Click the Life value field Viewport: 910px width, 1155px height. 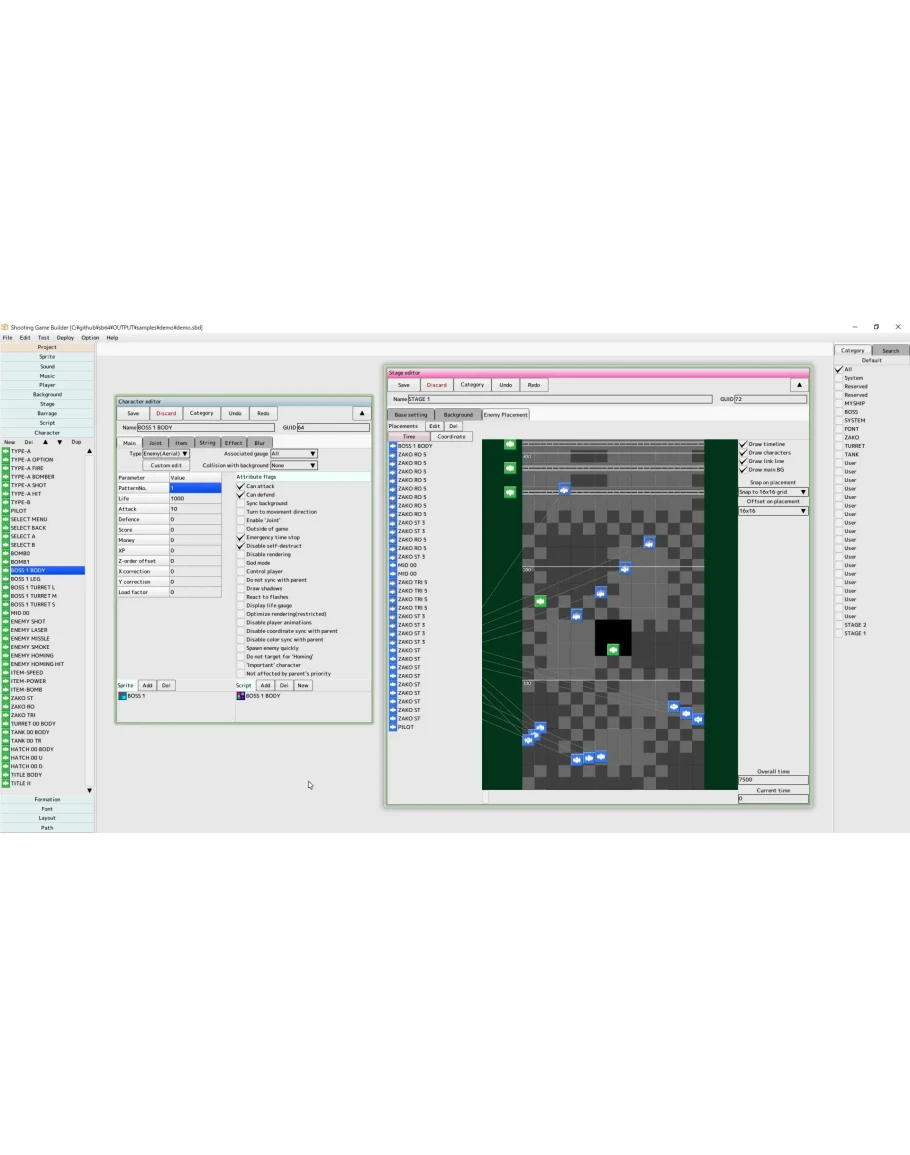[x=195, y=498]
